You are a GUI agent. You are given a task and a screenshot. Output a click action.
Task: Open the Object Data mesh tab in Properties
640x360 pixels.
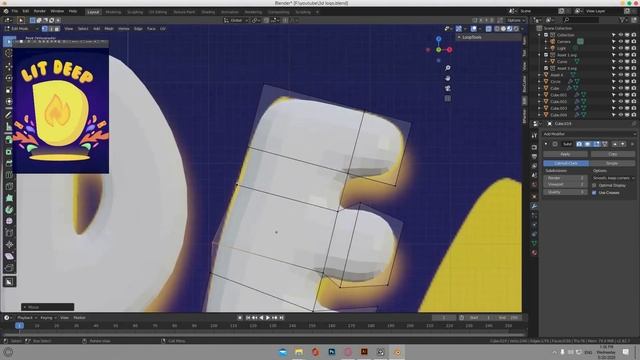point(534,244)
